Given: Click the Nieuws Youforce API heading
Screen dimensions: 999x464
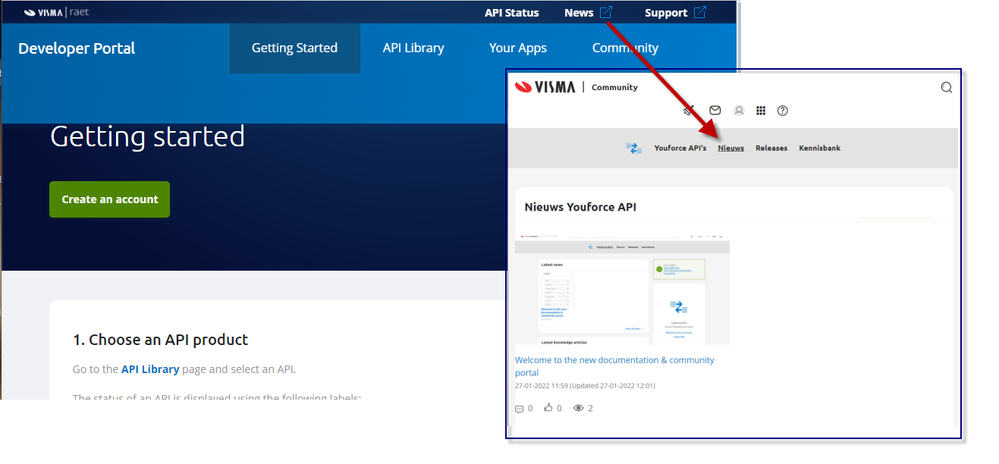Looking at the screenshot, I should tap(580, 207).
